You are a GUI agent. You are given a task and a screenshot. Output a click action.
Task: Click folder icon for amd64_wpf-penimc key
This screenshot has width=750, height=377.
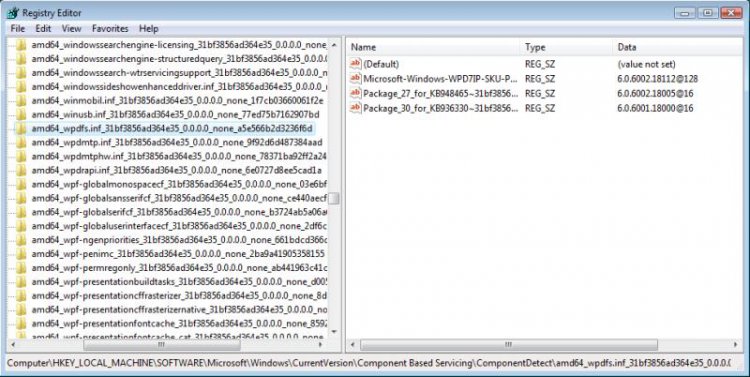coord(21,254)
